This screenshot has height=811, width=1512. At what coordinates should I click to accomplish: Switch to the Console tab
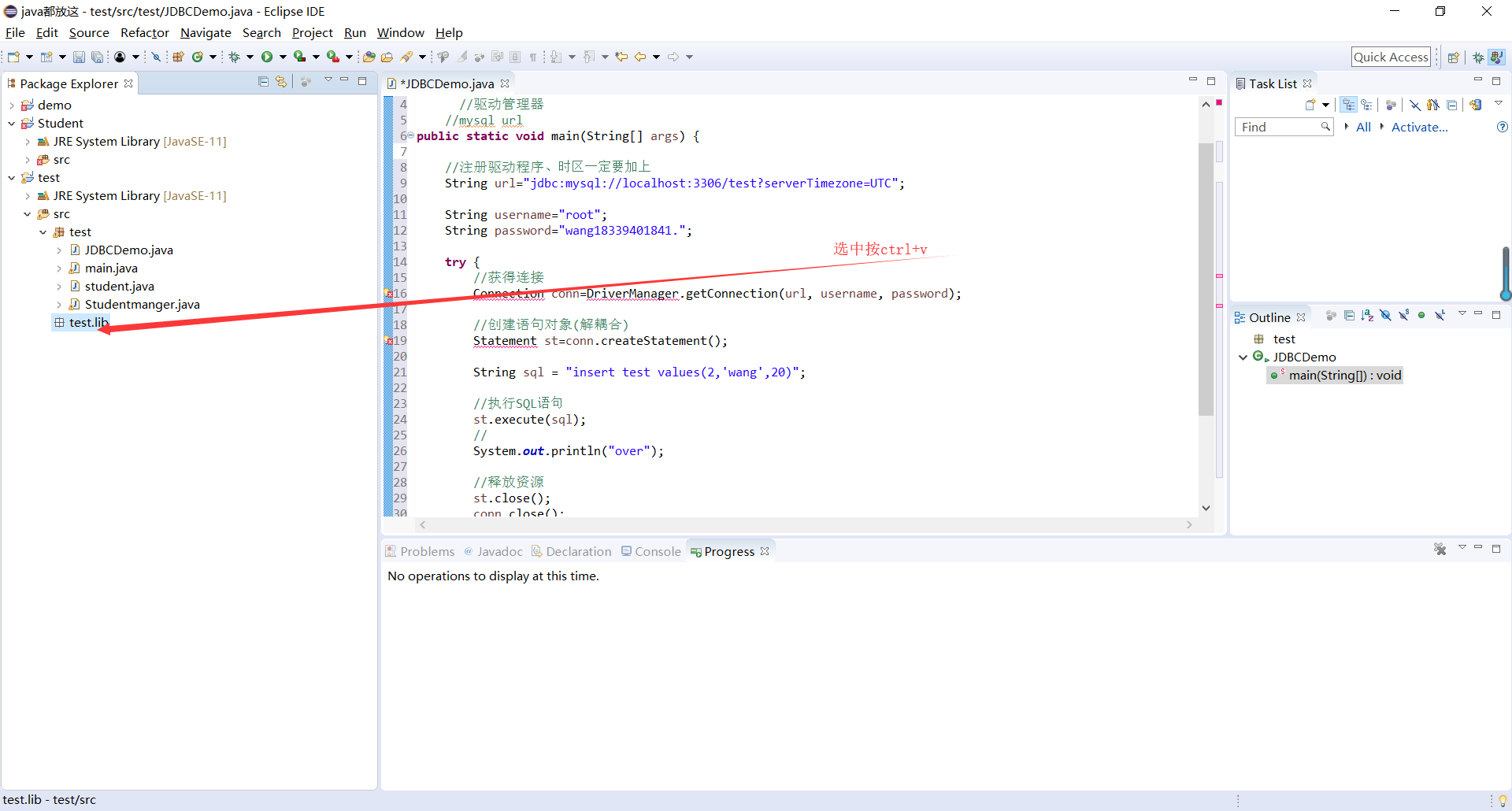click(x=650, y=551)
